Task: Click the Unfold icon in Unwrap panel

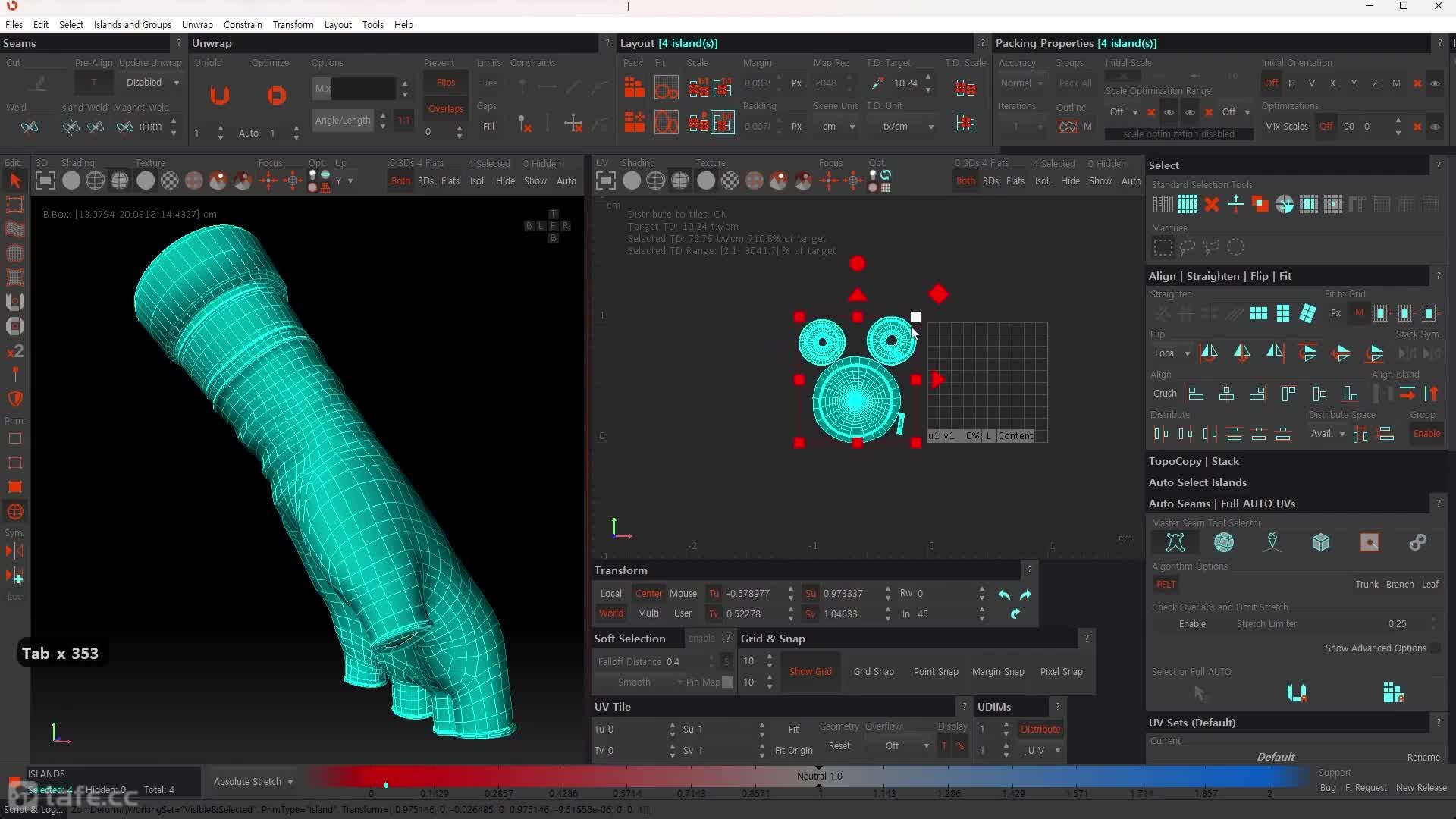Action: coord(219,96)
